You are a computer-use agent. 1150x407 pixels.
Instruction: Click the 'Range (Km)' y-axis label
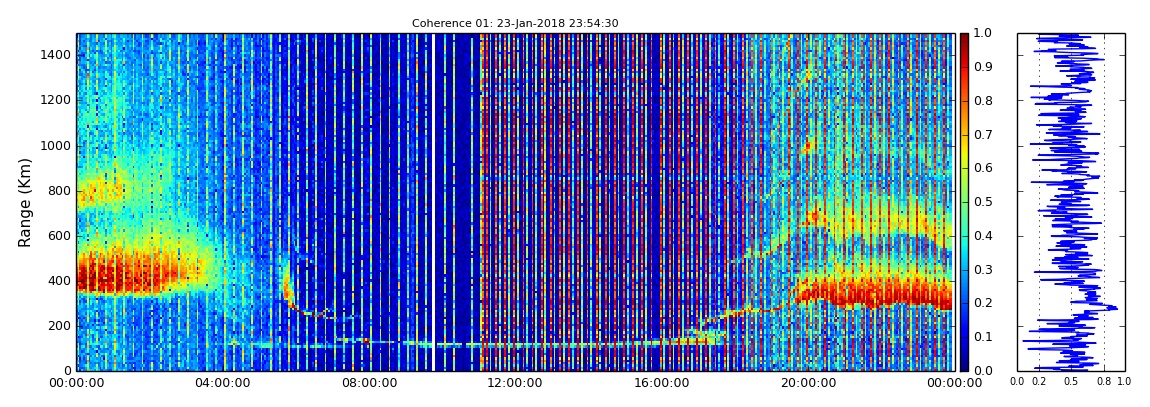[25, 202]
